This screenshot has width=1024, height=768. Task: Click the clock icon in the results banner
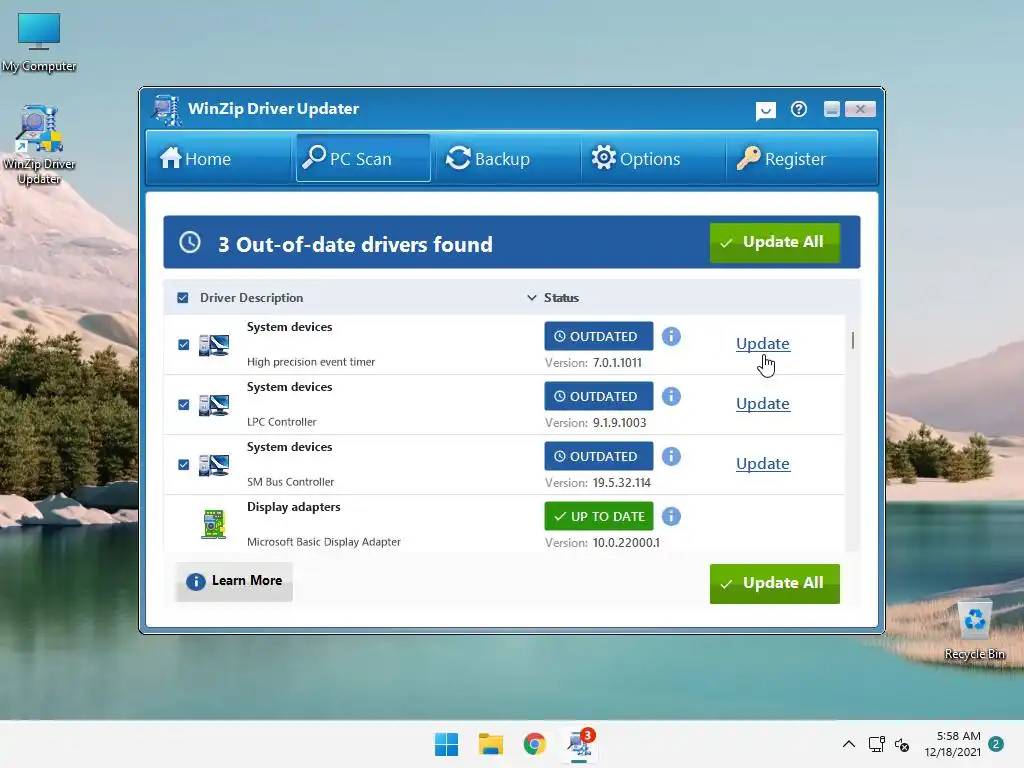click(190, 242)
